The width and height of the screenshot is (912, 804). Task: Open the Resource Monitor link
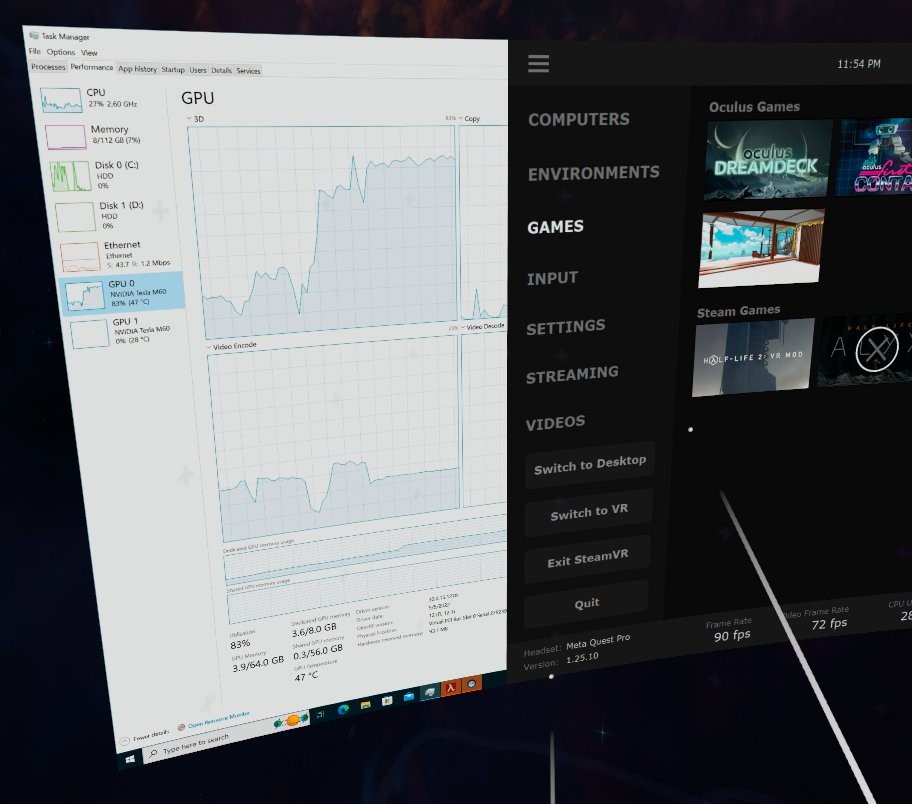tap(217, 725)
